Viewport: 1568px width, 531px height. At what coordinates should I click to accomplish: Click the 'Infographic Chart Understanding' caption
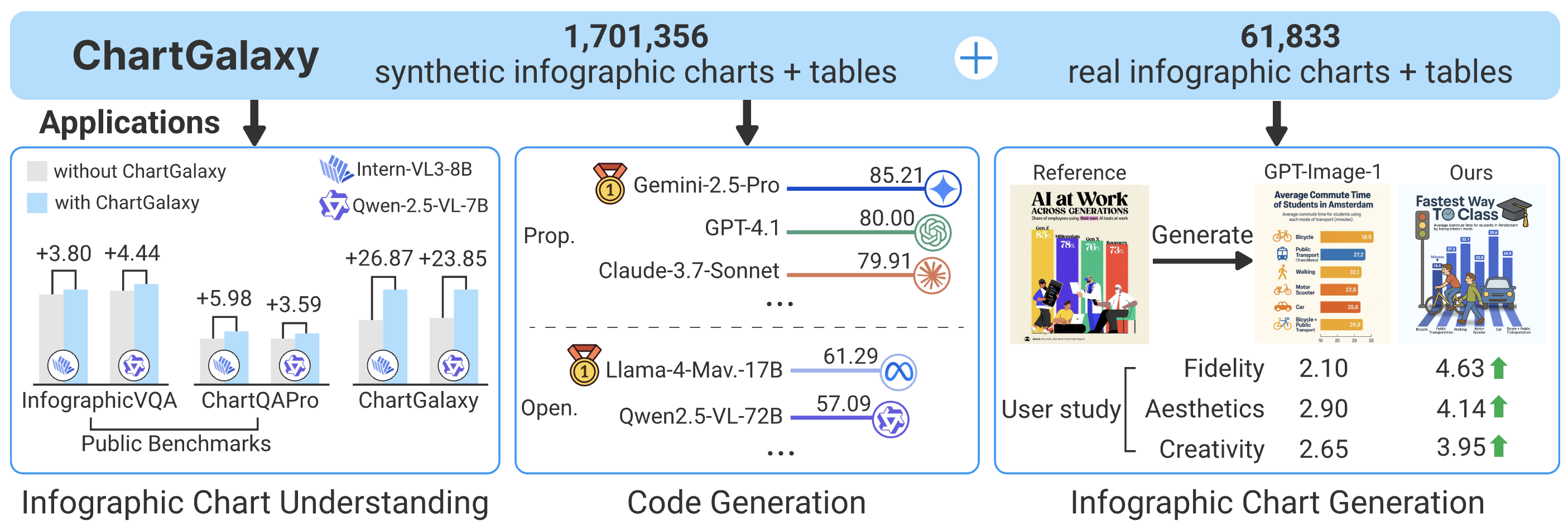point(255,503)
